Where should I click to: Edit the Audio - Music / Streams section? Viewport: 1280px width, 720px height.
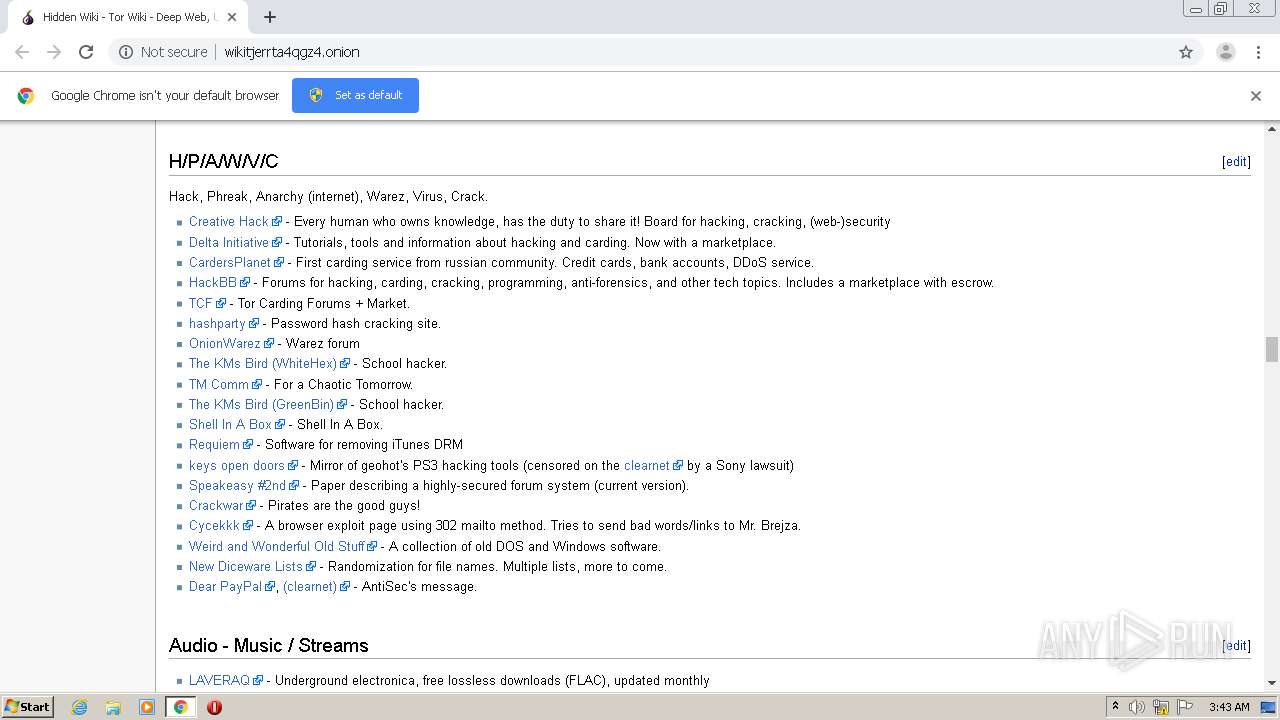[1236, 646]
